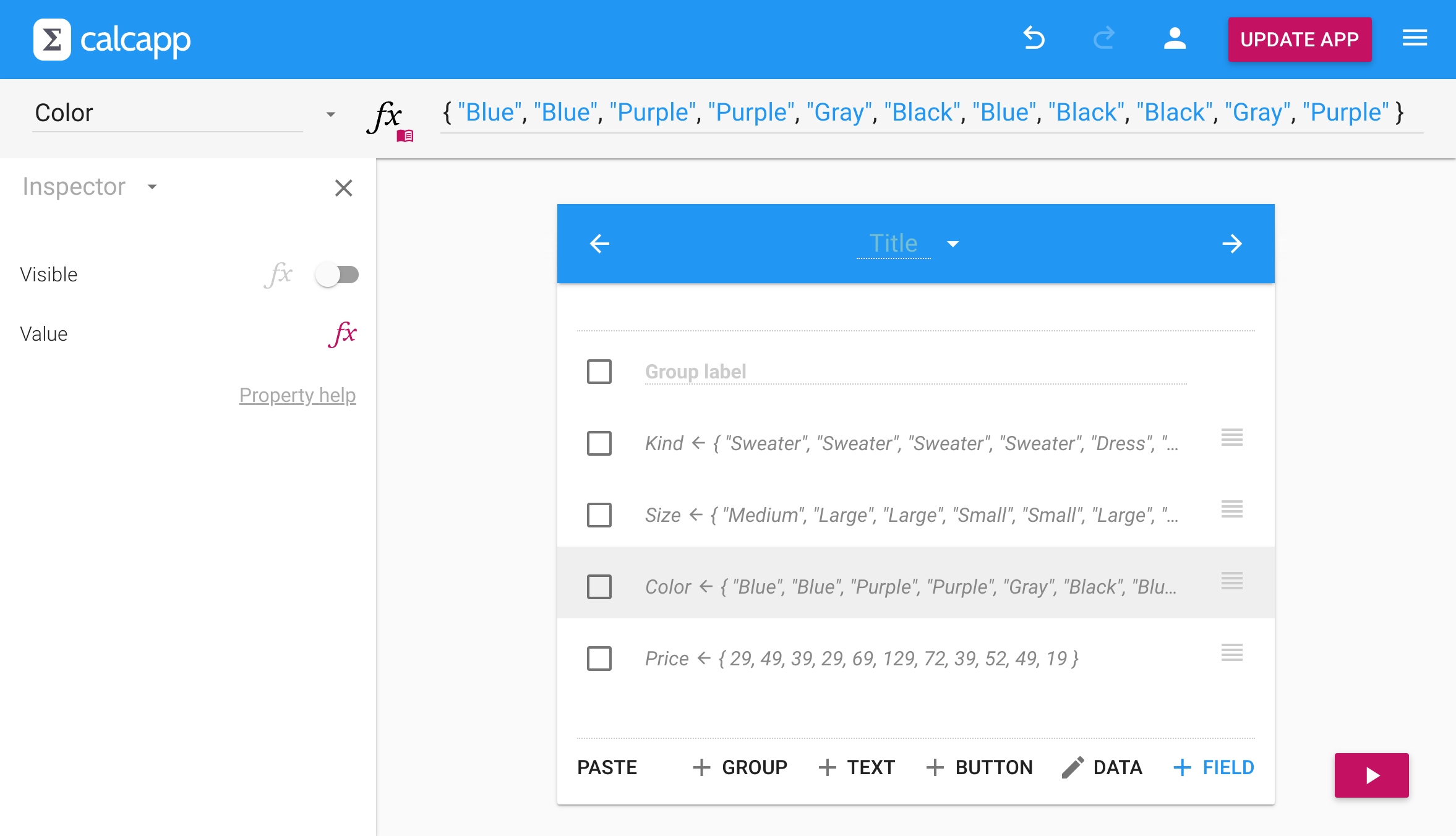This screenshot has width=1456, height=836.
Task: Add a new FIELD
Action: tap(1213, 767)
